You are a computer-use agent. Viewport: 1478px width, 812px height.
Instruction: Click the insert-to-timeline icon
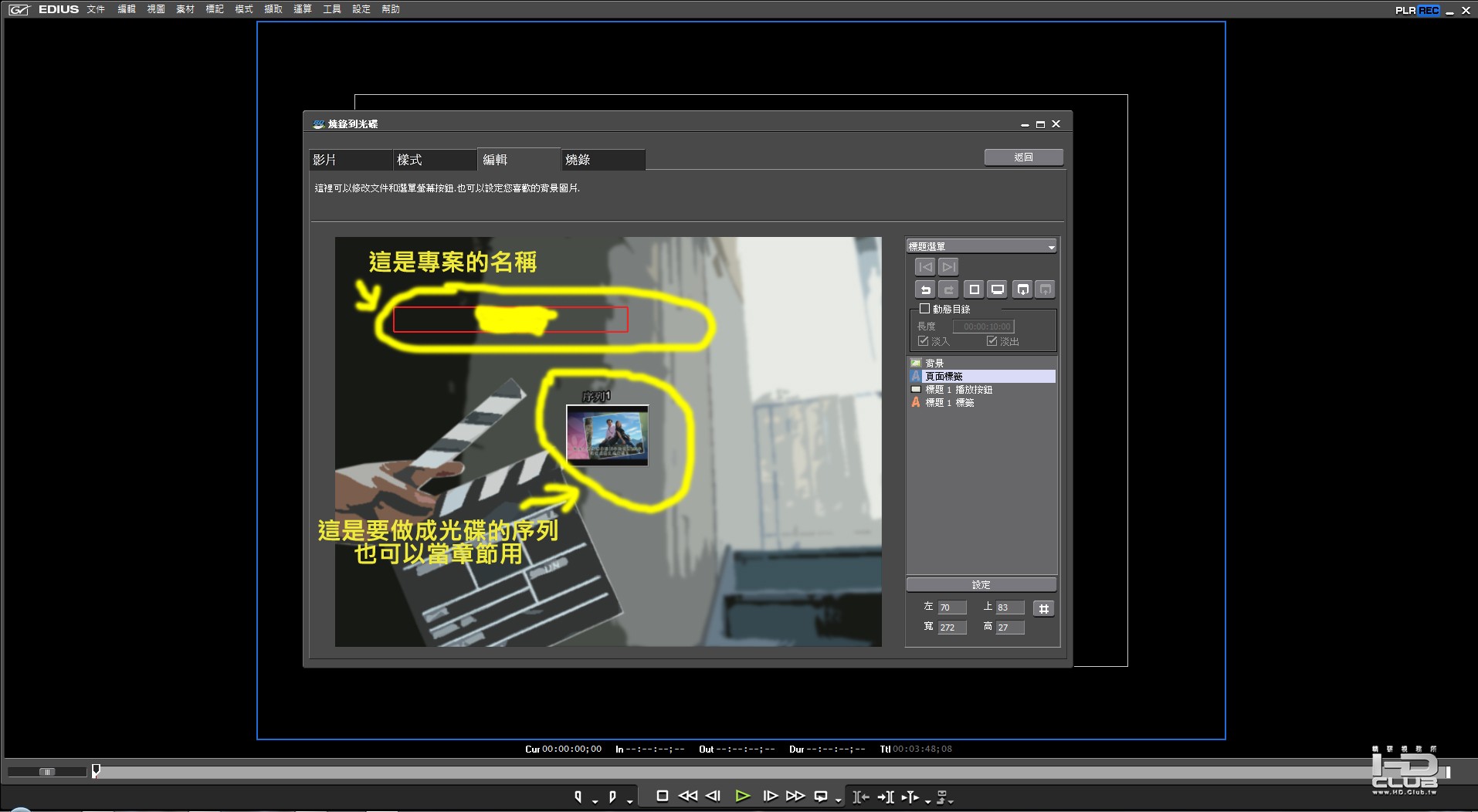click(910, 797)
